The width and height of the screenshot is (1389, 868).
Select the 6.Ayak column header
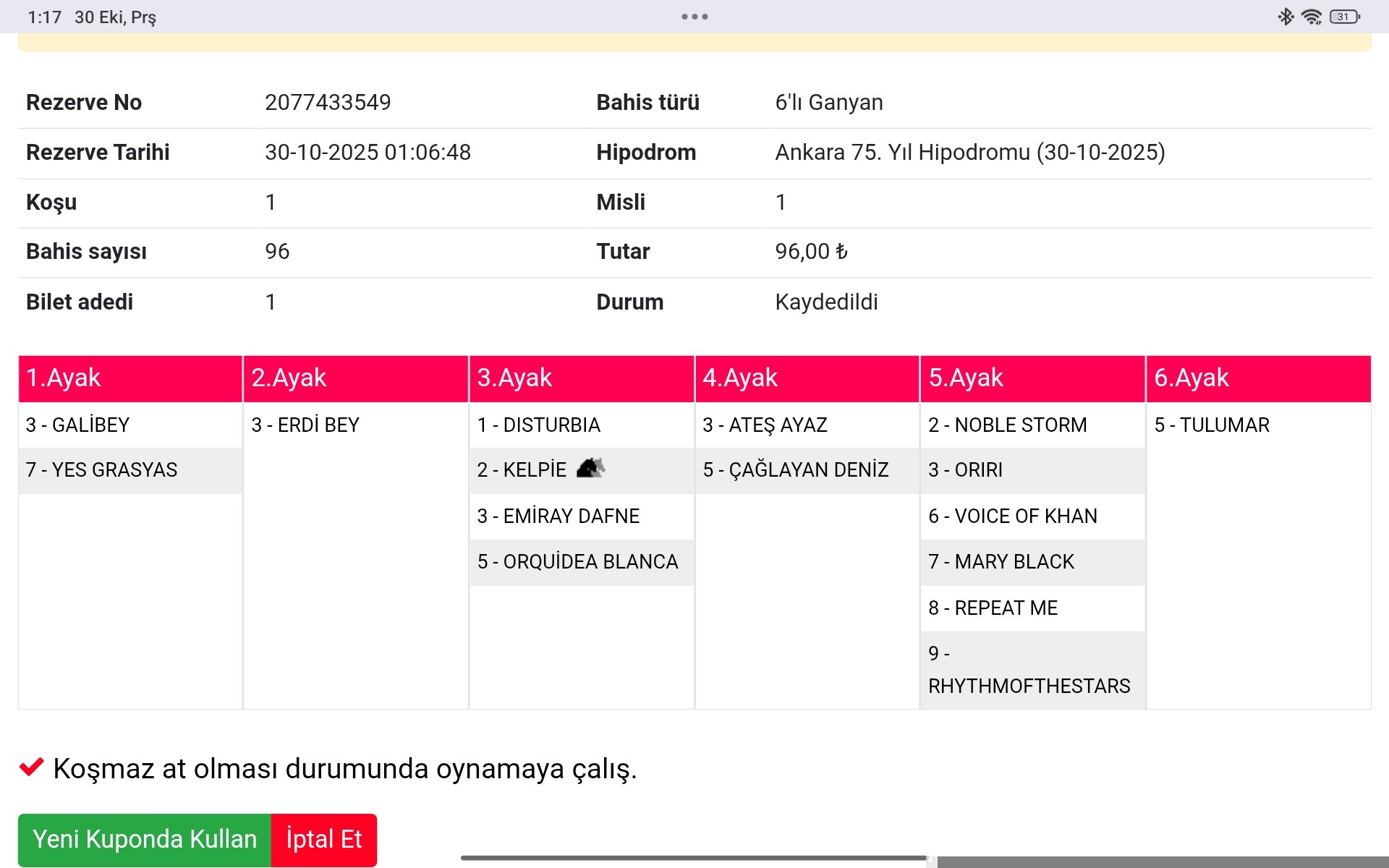(1258, 378)
